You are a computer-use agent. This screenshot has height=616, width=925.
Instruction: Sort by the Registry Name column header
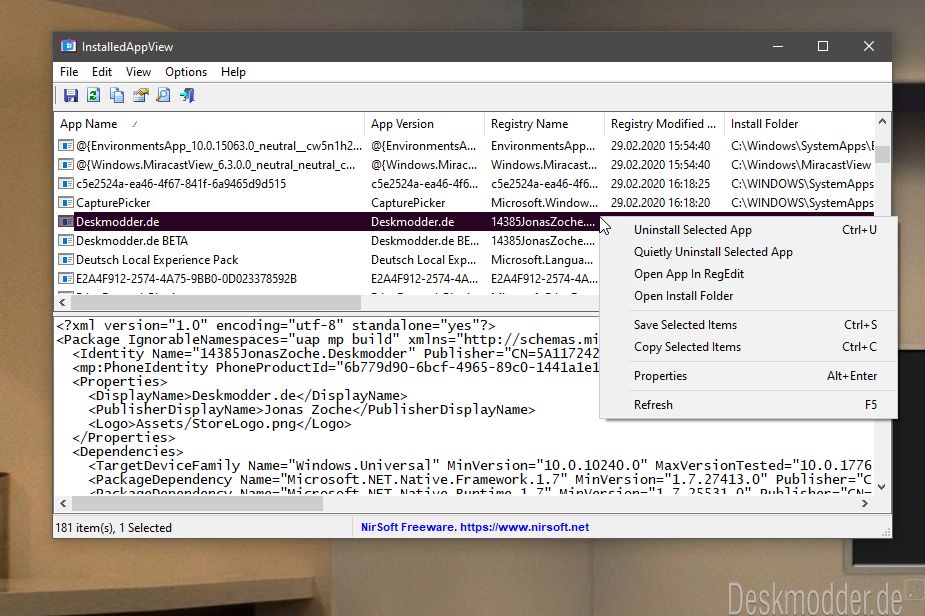click(544, 124)
